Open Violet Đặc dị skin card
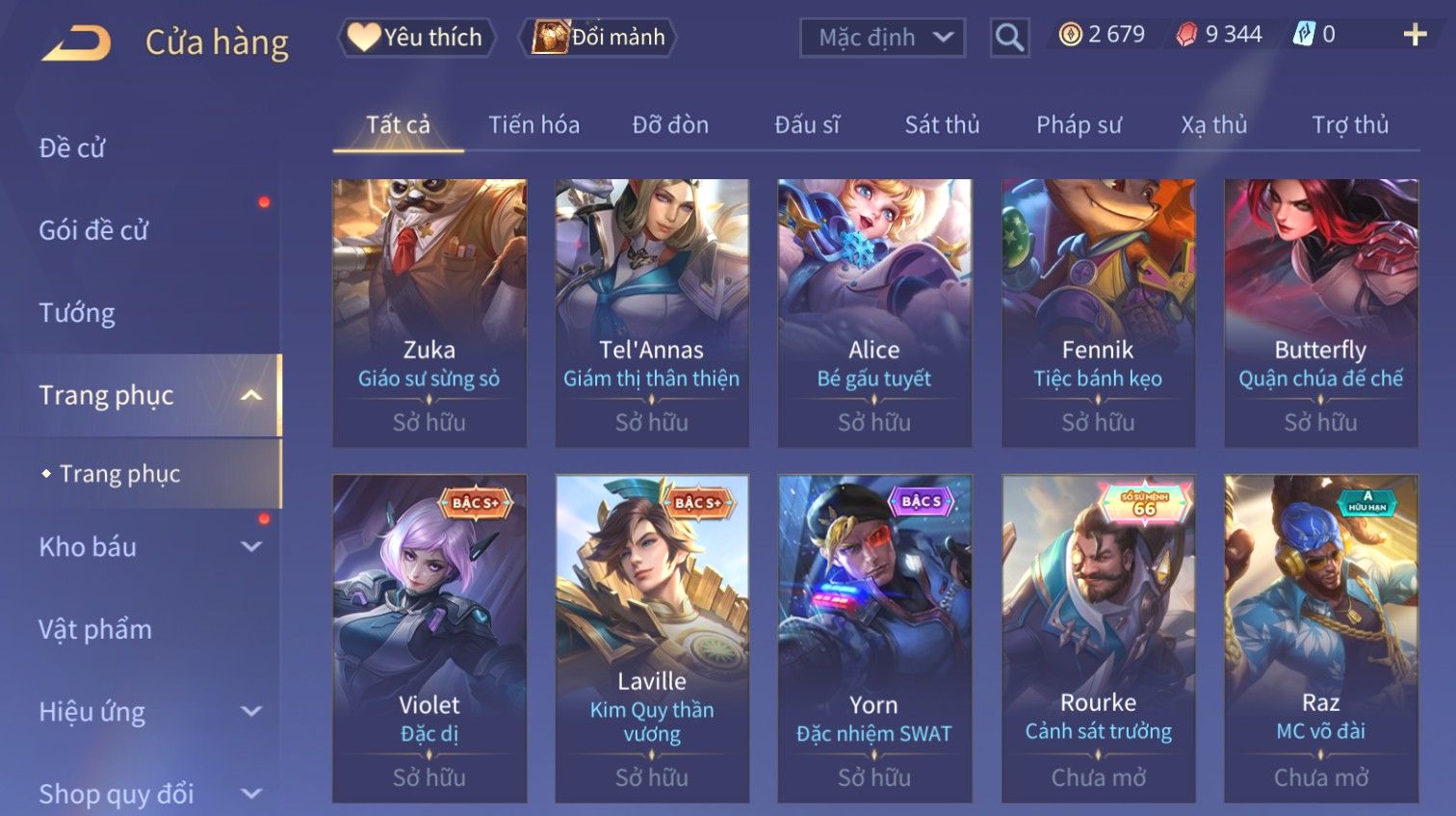This screenshot has height=816, width=1456. click(429, 638)
